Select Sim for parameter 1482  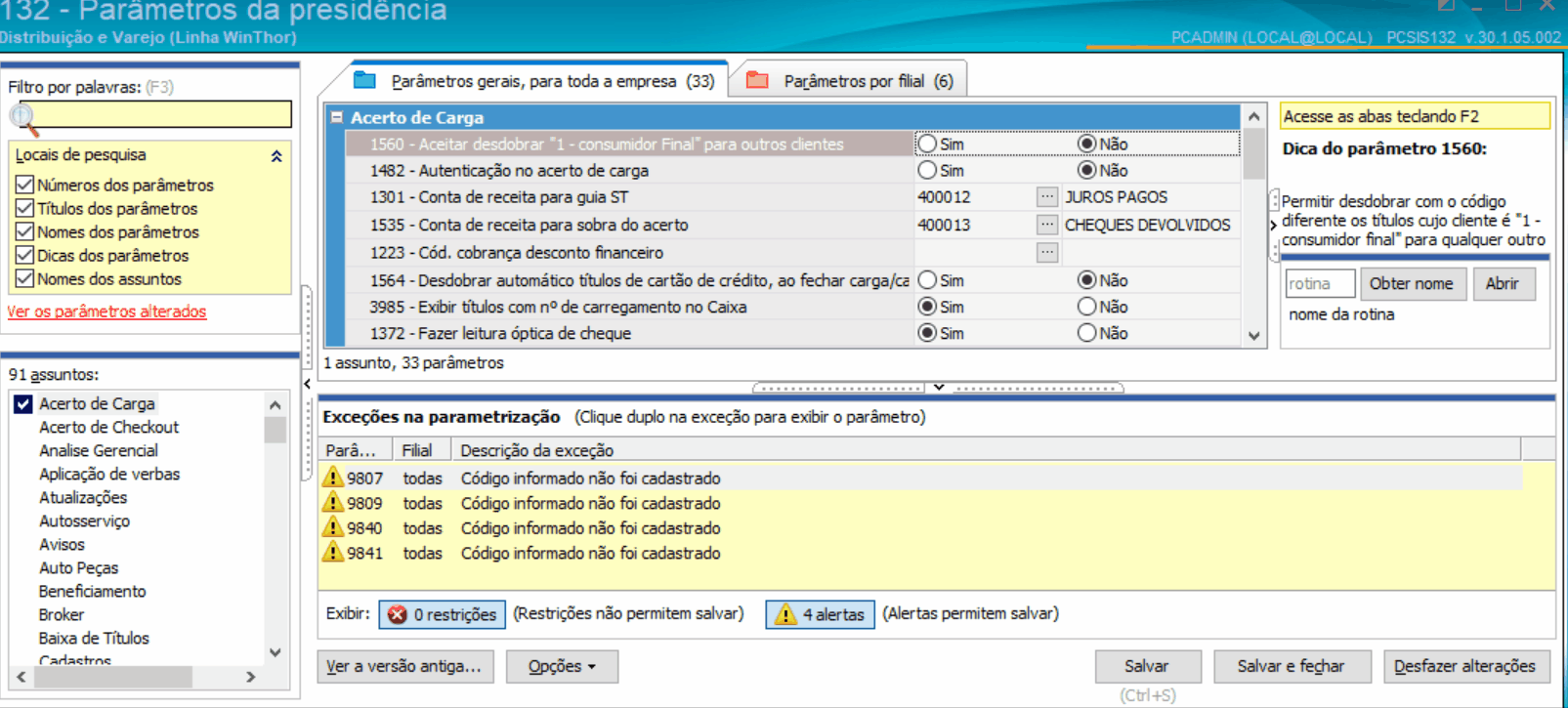[x=927, y=170]
